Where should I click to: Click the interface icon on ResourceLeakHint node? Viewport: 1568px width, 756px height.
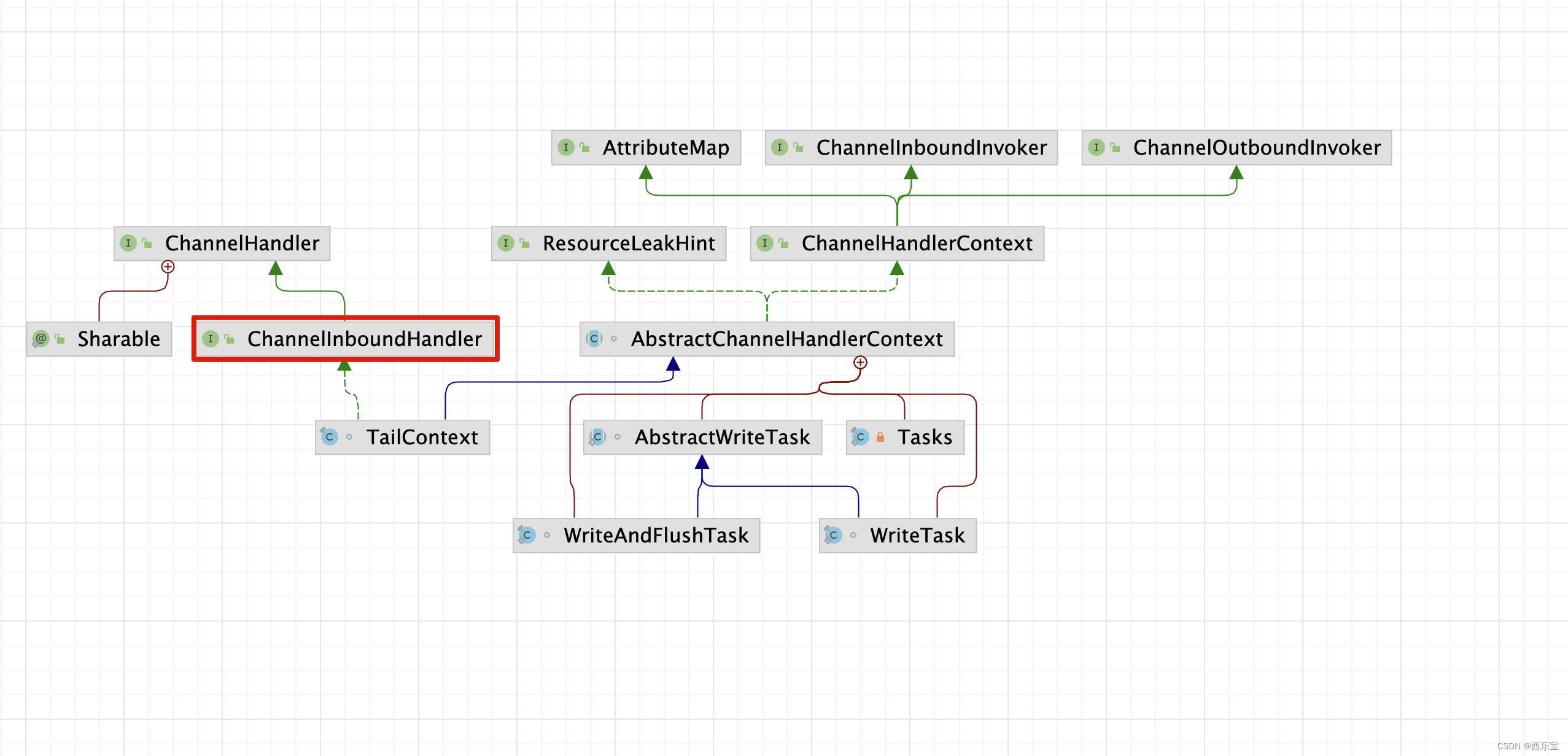505,243
